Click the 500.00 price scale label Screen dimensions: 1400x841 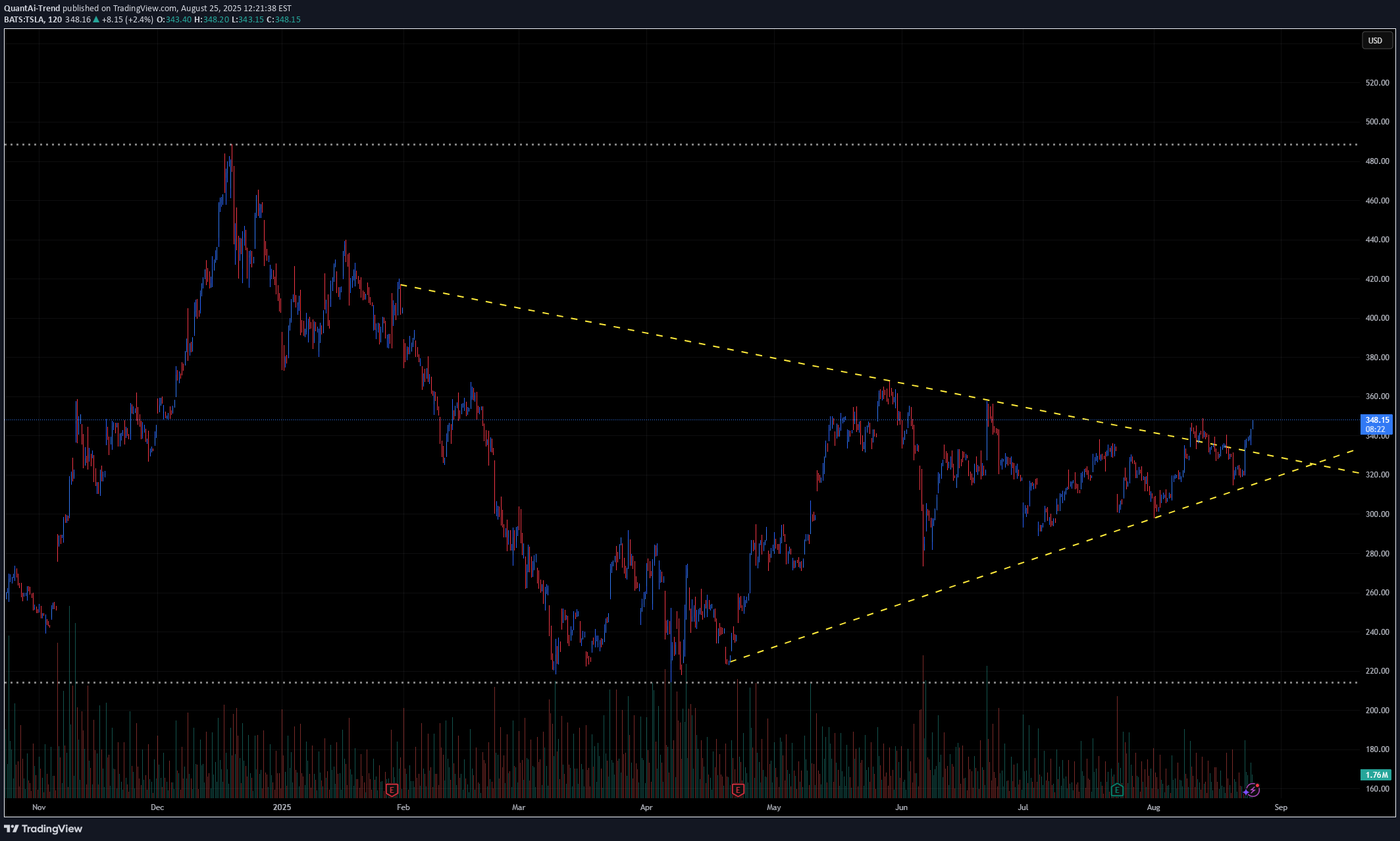1377,122
